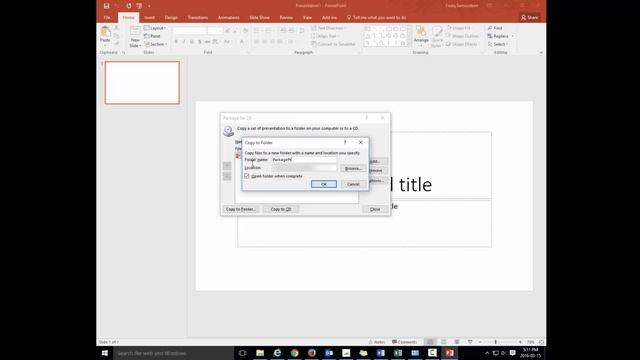Open the font name combo box
The height and width of the screenshot is (360, 640).
pos(189,31)
